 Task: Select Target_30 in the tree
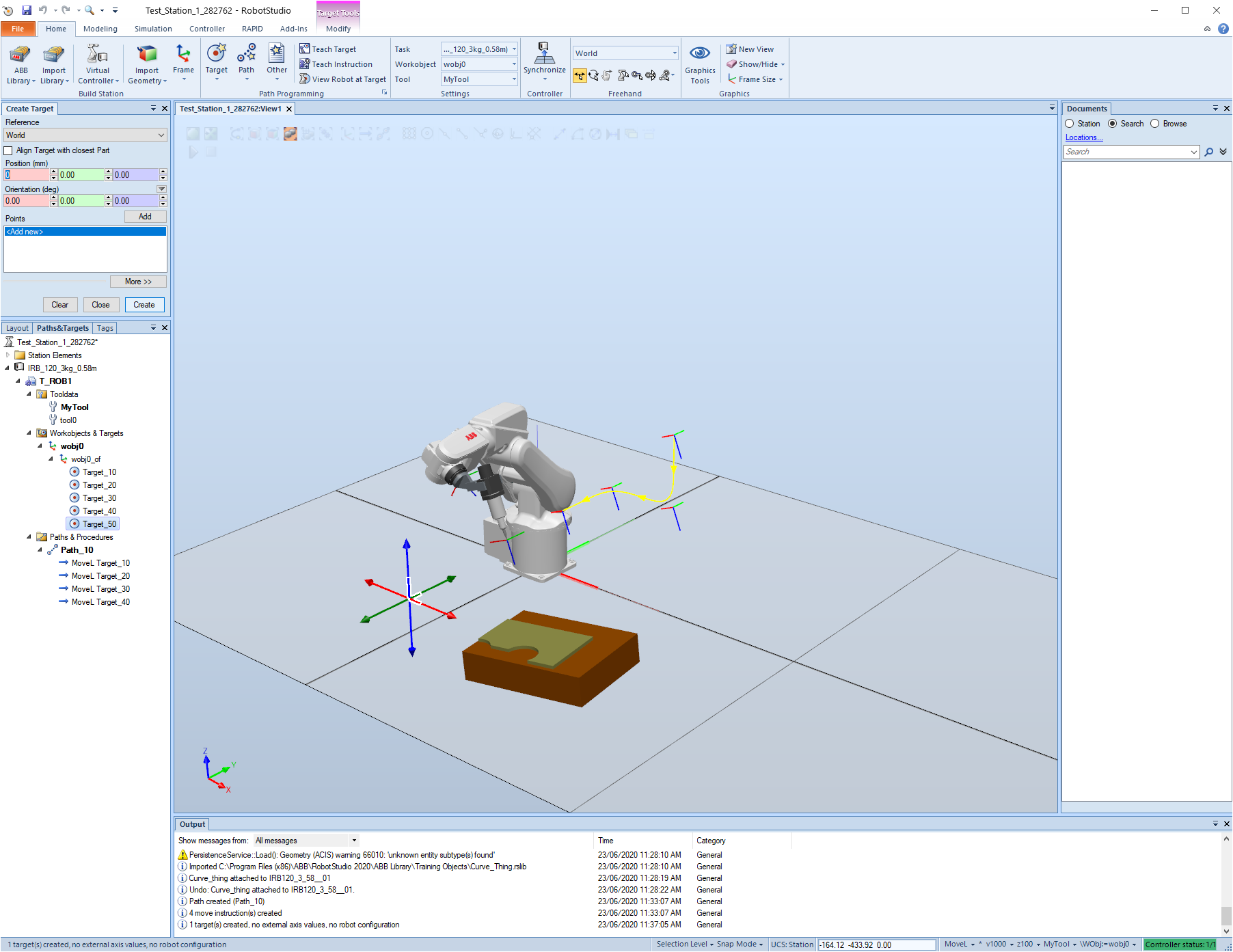(99, 498)
